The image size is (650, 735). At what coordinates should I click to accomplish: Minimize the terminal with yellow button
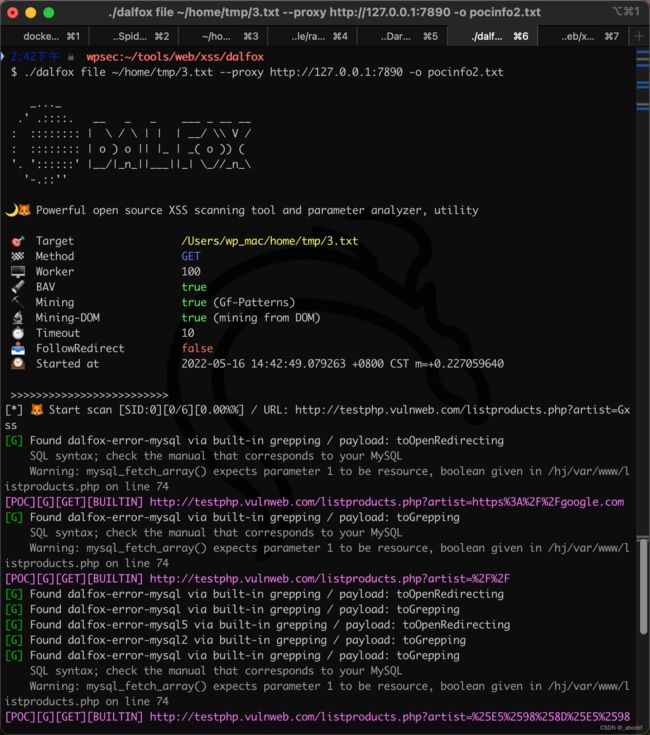click(30, 13)
